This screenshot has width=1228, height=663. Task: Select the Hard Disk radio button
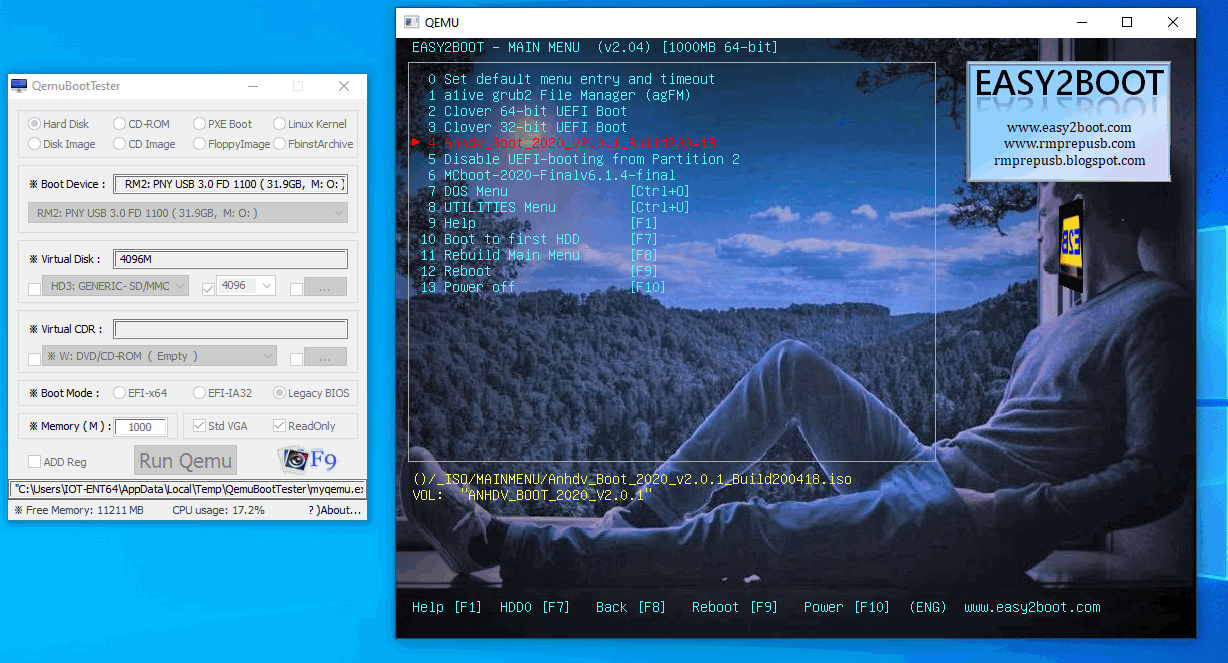pyautogui.click(x=34, y=124)
